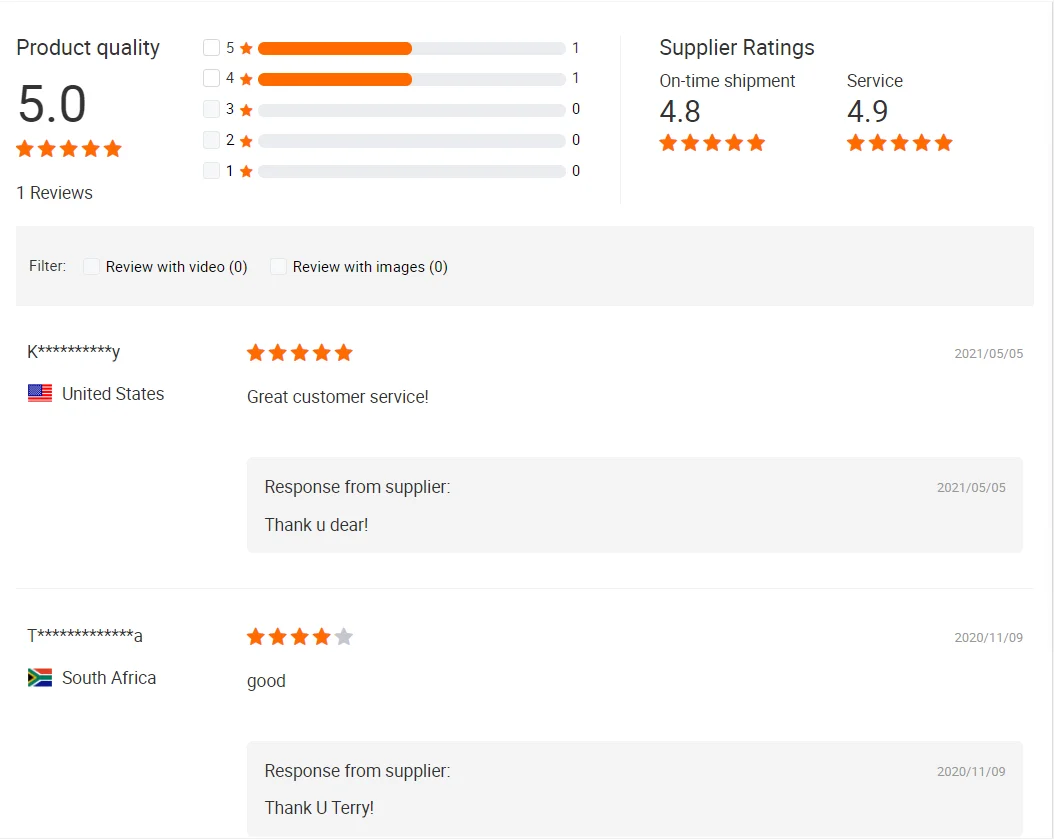Viewport: 1054px width, 840px height.
Task: Enable Review with images filter
Action: [278, 267]
